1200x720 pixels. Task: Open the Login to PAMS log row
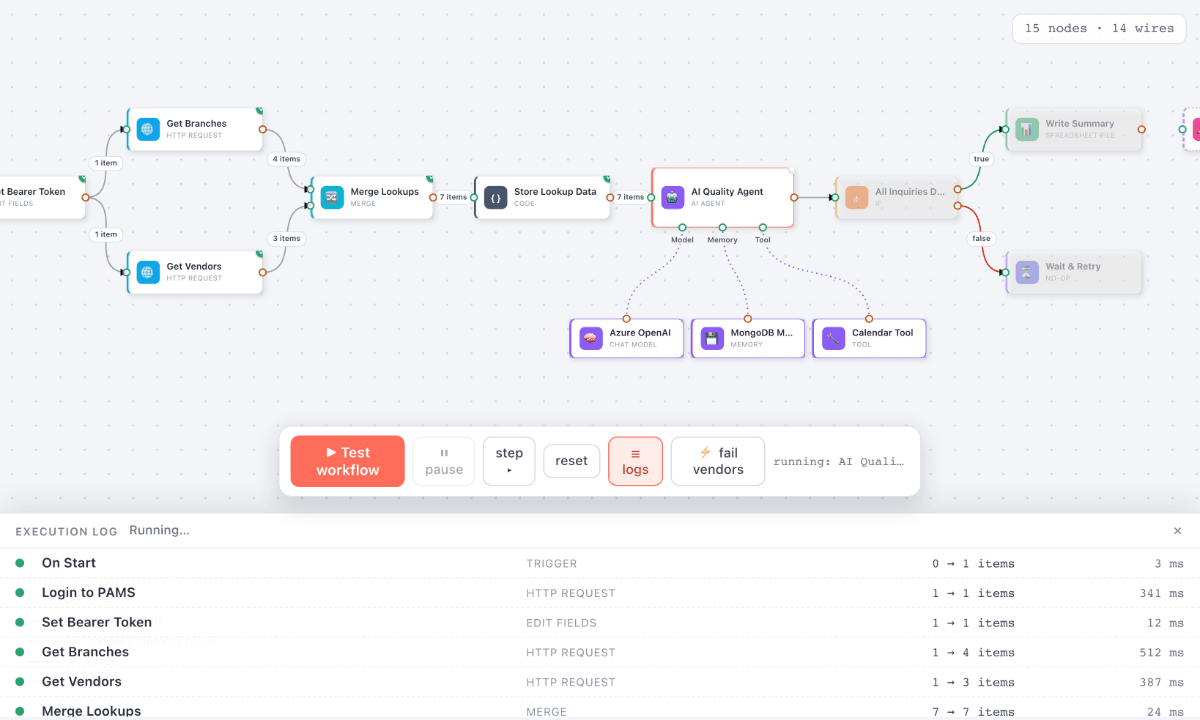point(600,593)
